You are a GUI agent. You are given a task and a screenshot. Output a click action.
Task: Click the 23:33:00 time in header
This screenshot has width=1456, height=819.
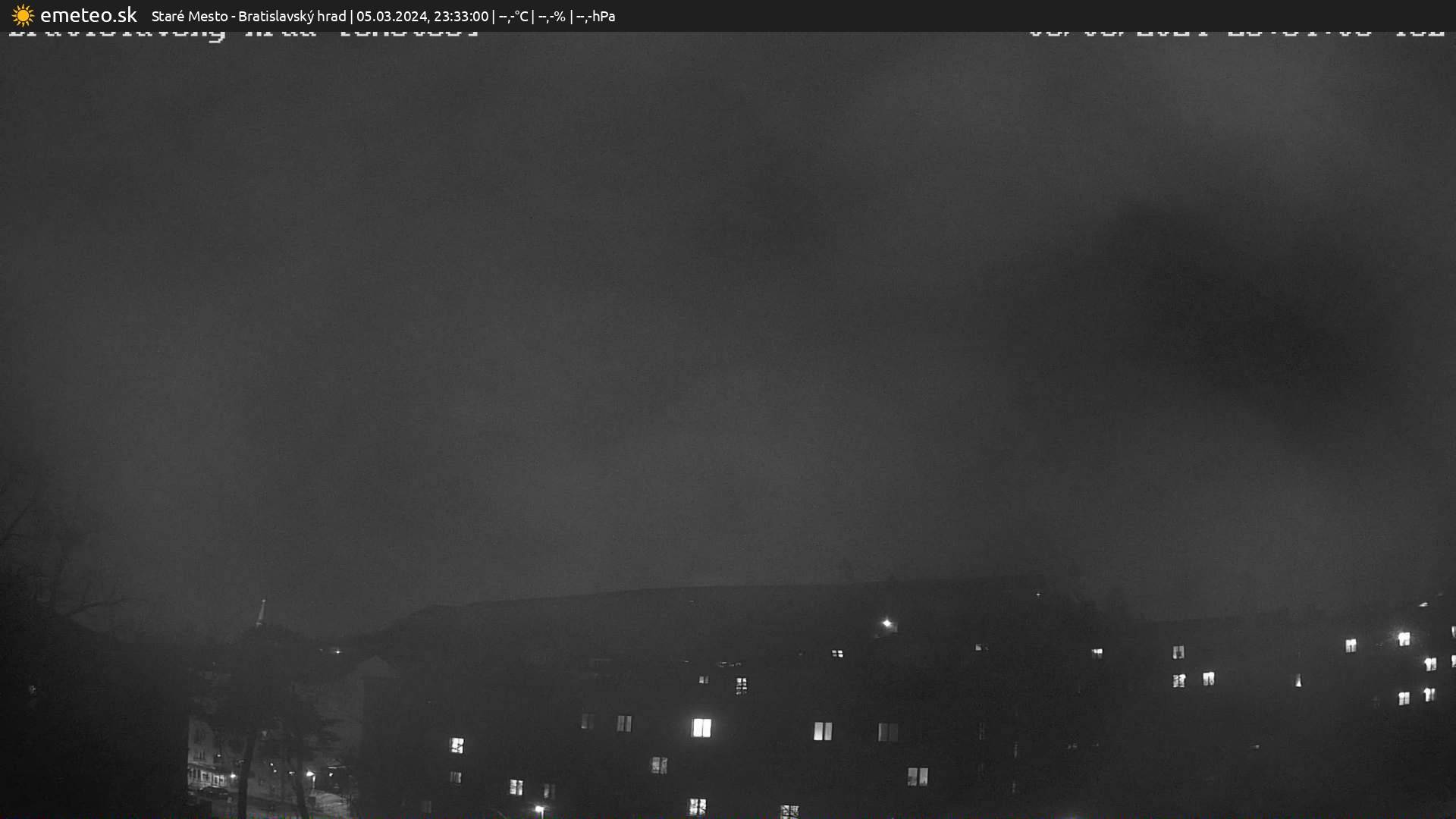click(x=461, y=16)
